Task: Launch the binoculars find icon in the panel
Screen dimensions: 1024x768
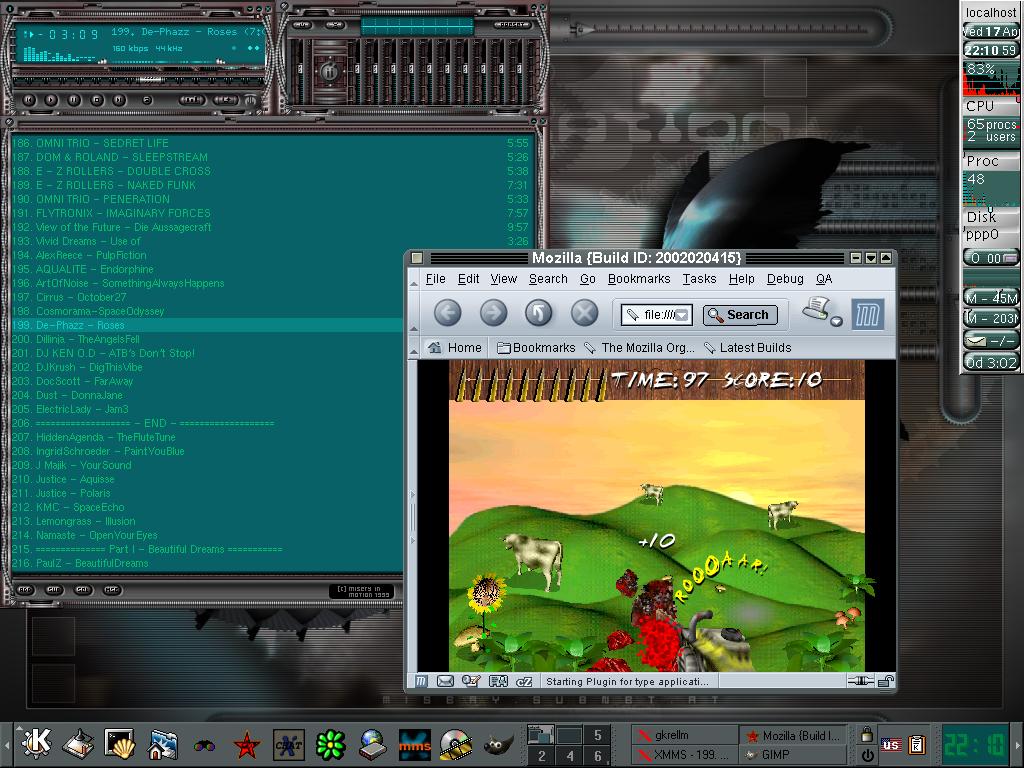Action: click(x=204, y=745)
